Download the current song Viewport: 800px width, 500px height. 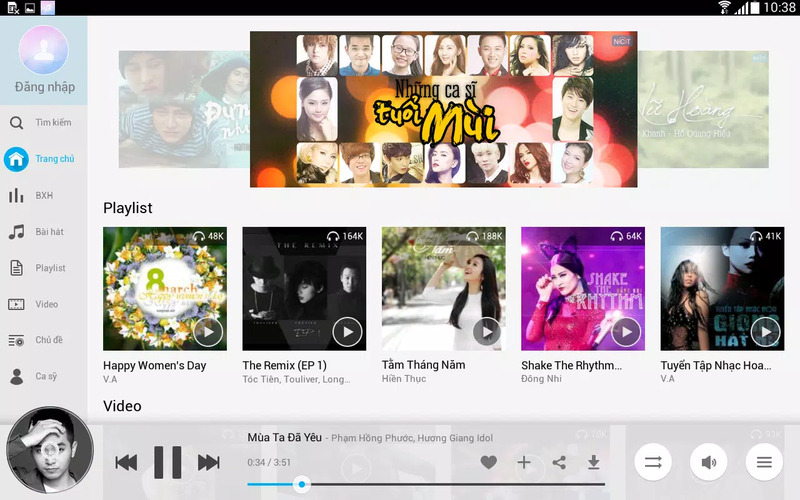[x=593, y=462]
